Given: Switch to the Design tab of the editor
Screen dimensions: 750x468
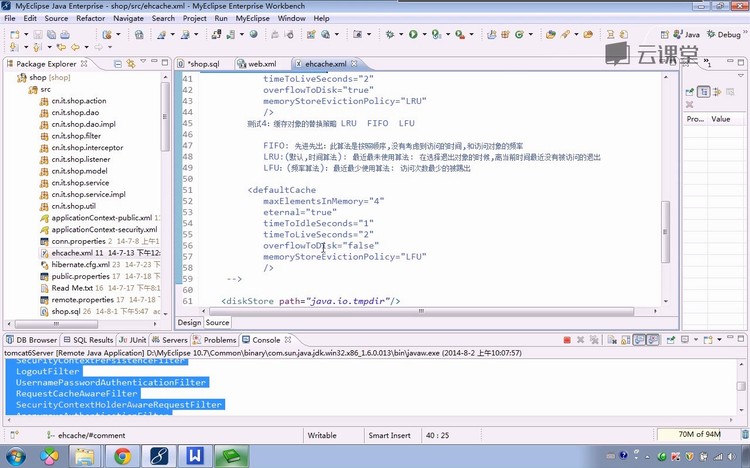Looking at the screenshot, I should point(189,323).
